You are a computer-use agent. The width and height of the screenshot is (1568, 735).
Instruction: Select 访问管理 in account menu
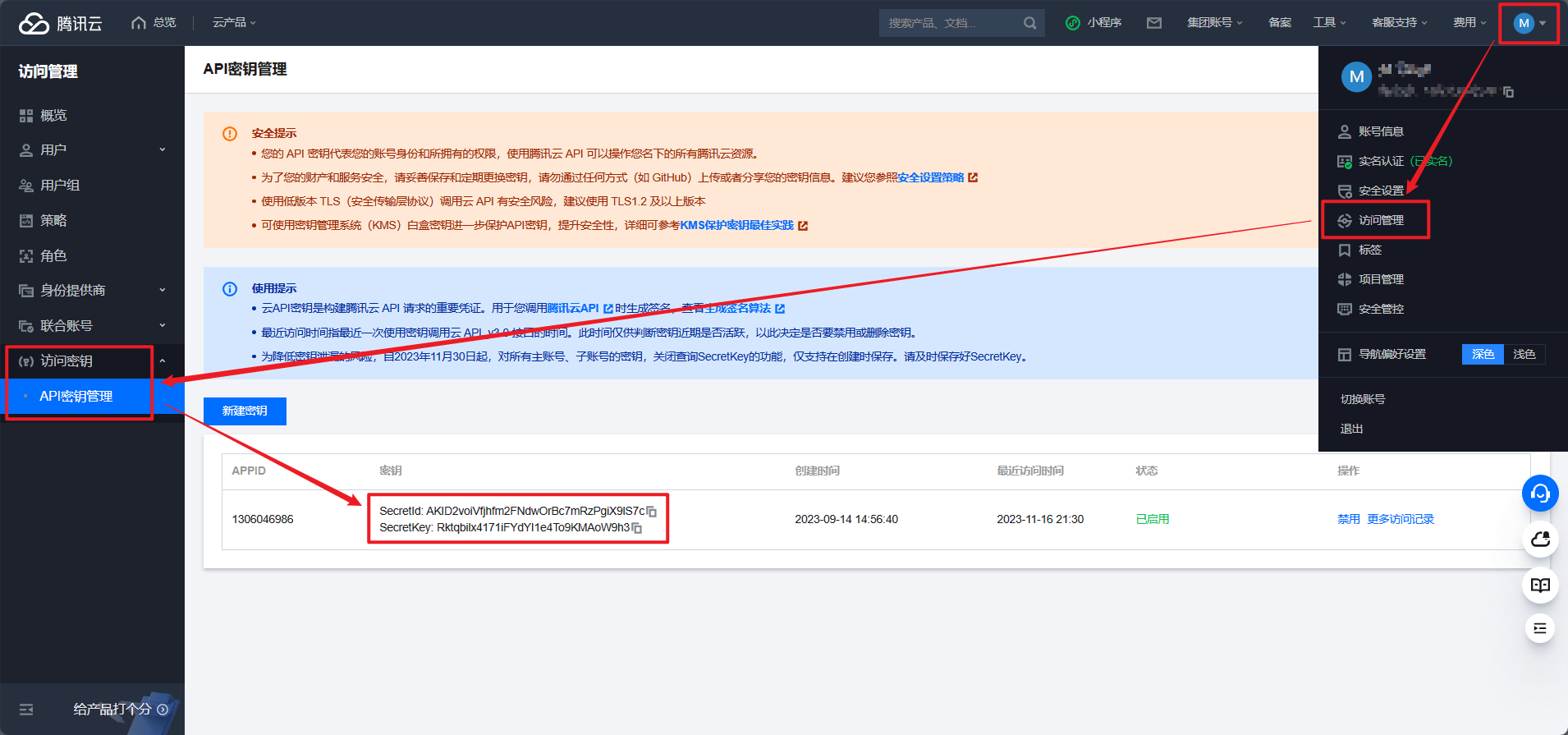point(1380,220)
